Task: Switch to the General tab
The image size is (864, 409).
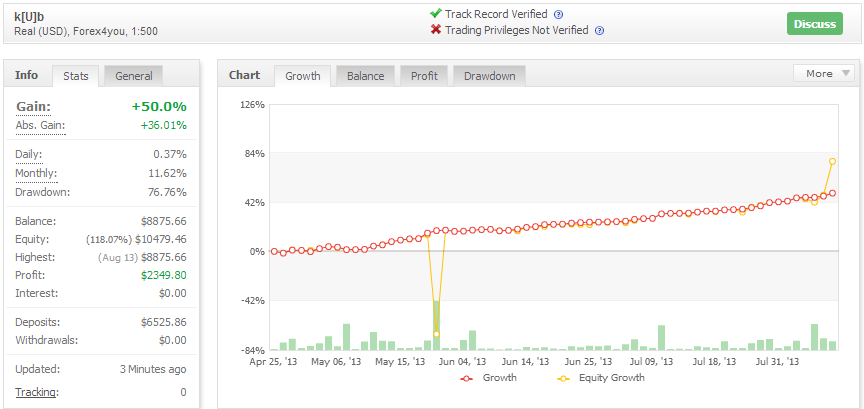Action: tap(133, 76)
